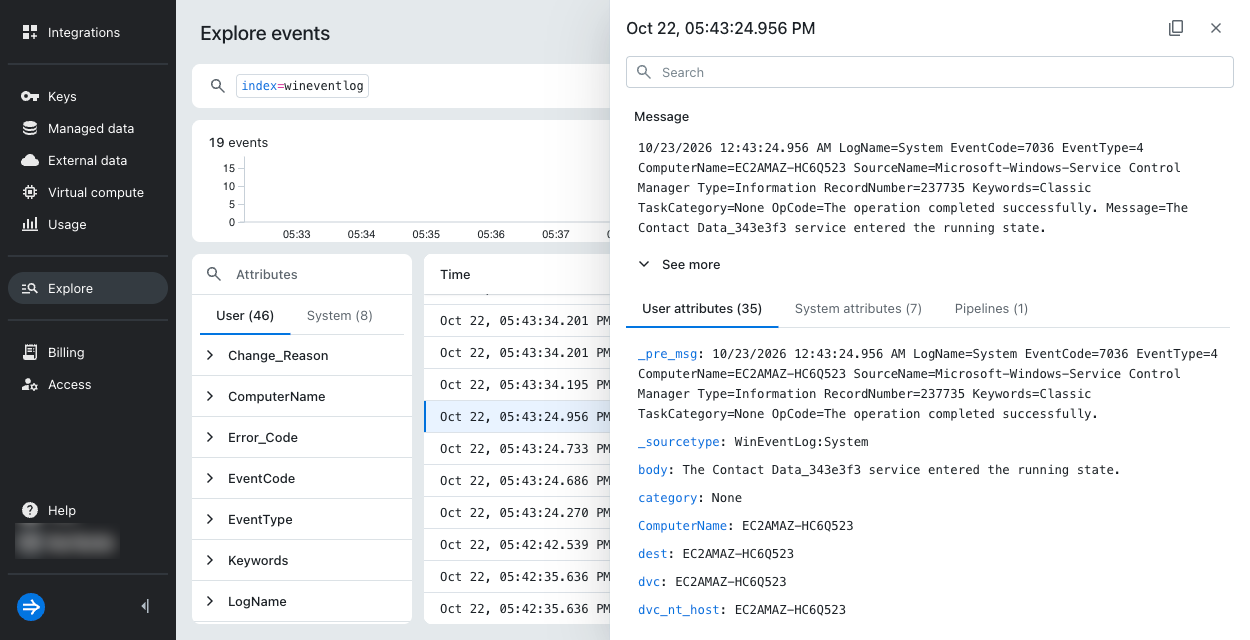Click the Attributes search field
Viewport: 1250px width, 640px height.
point(302,274)
